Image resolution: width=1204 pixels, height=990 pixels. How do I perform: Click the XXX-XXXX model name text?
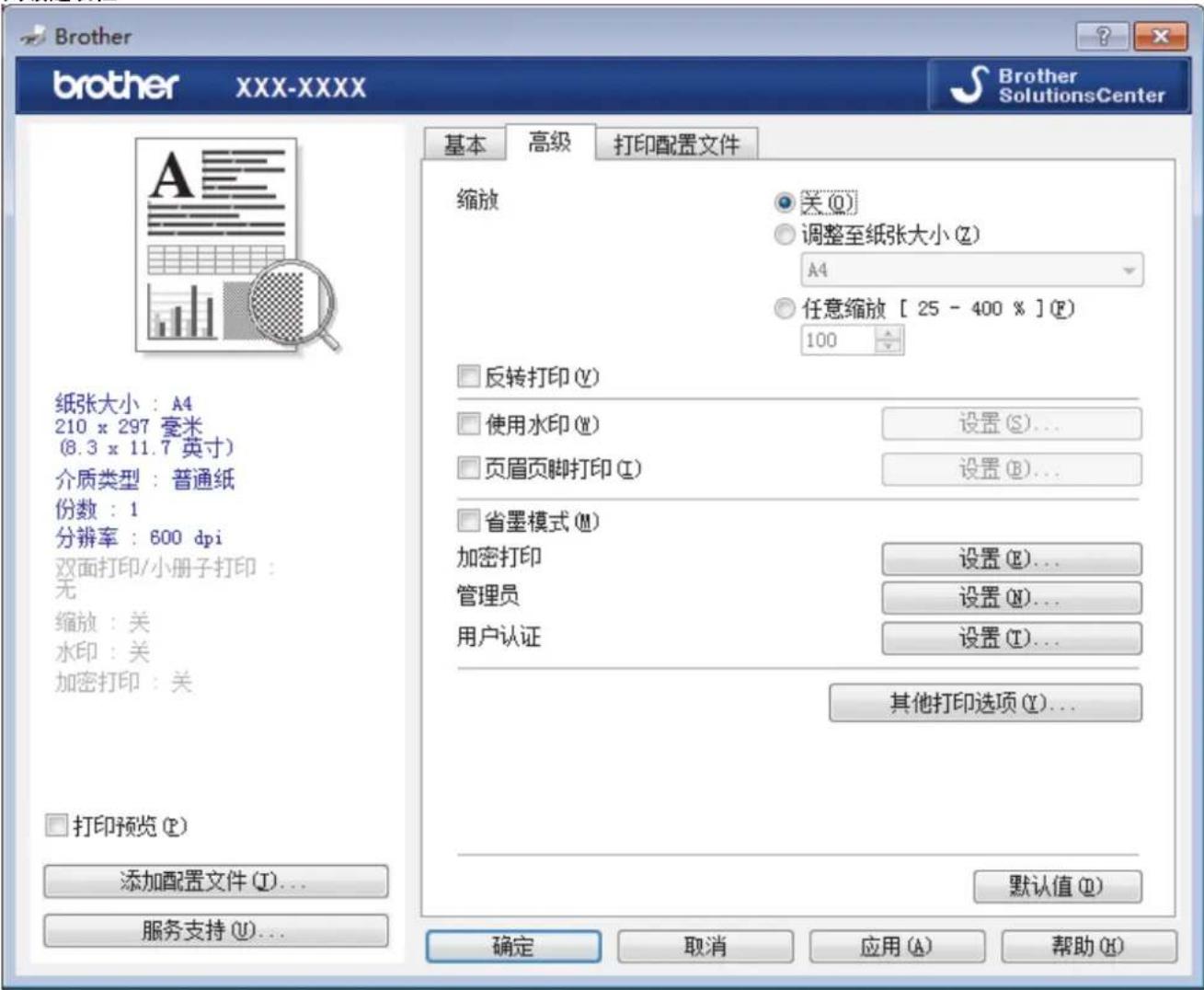pos(301,87)
